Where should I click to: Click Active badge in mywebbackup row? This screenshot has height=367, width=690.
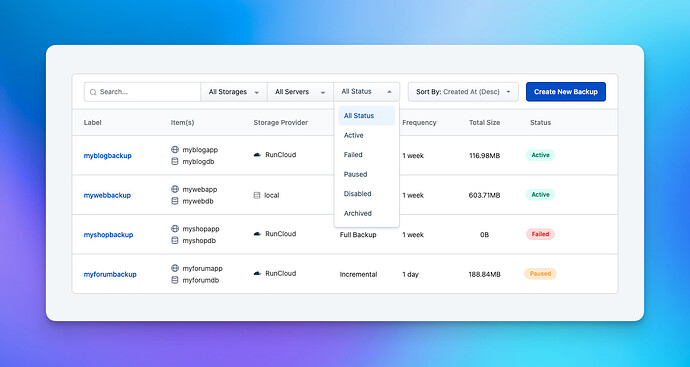(x=540, y=195)
